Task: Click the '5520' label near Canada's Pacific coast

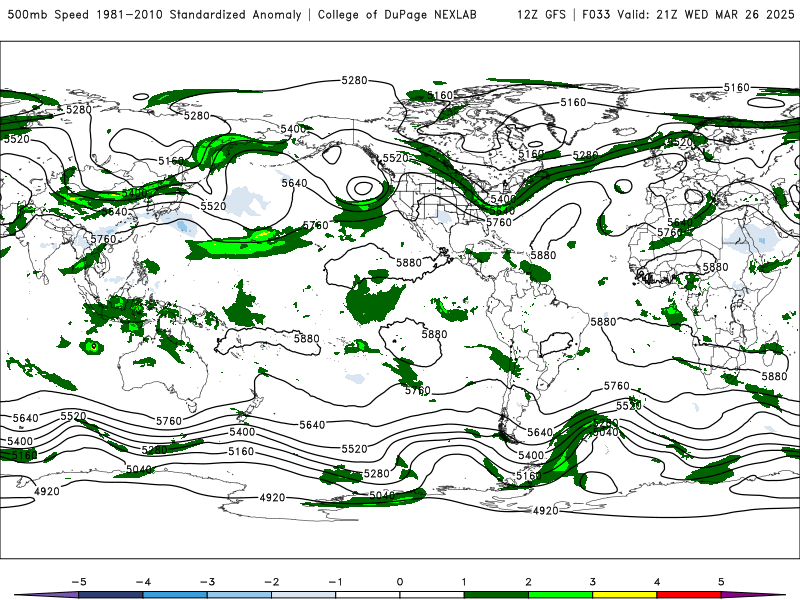Action: 395,158
